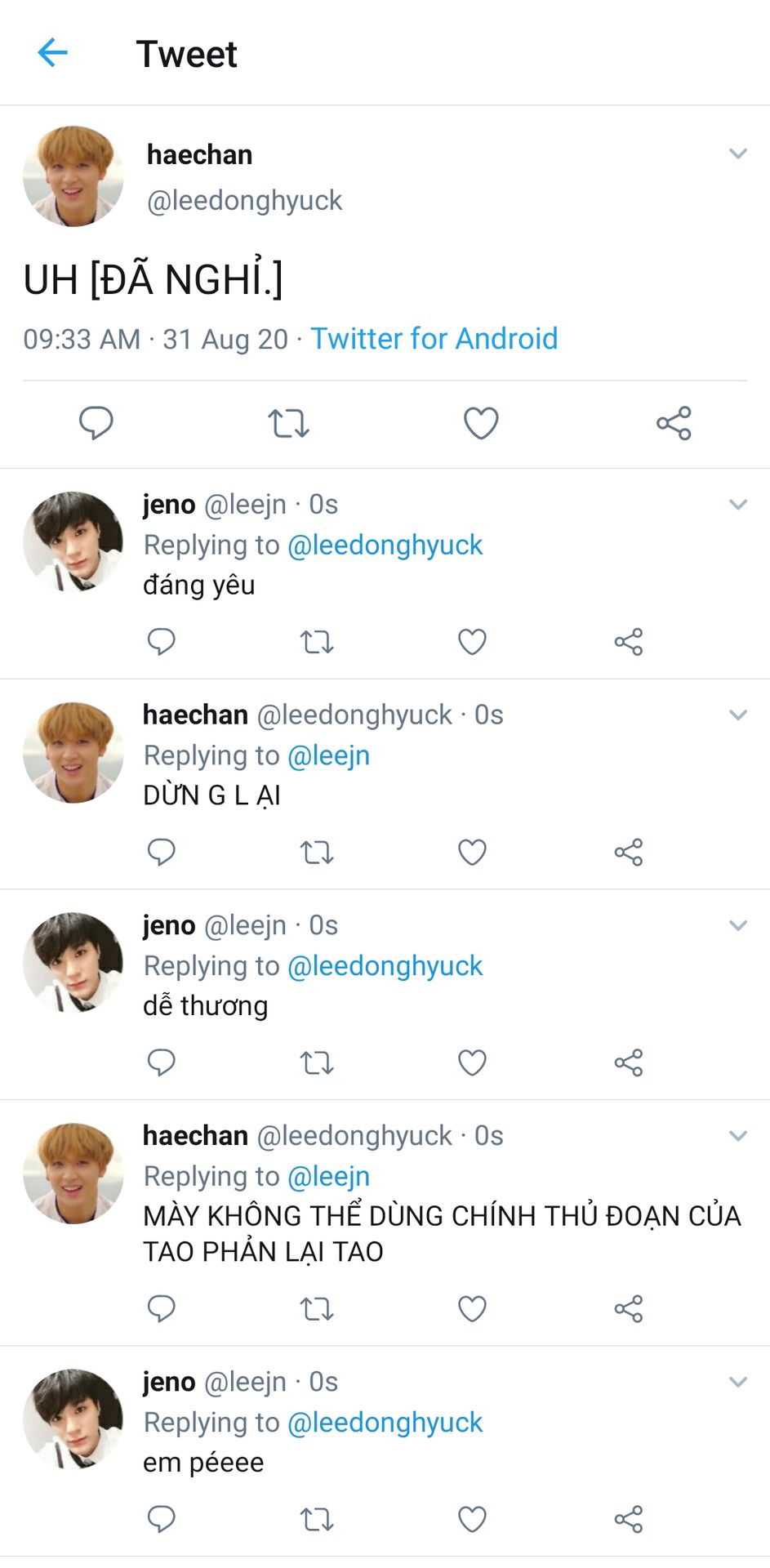This screenshot has height=1568, width=770.
Task: Retweet jeno's "đáng yêu" reply
Action: point(317,642)
